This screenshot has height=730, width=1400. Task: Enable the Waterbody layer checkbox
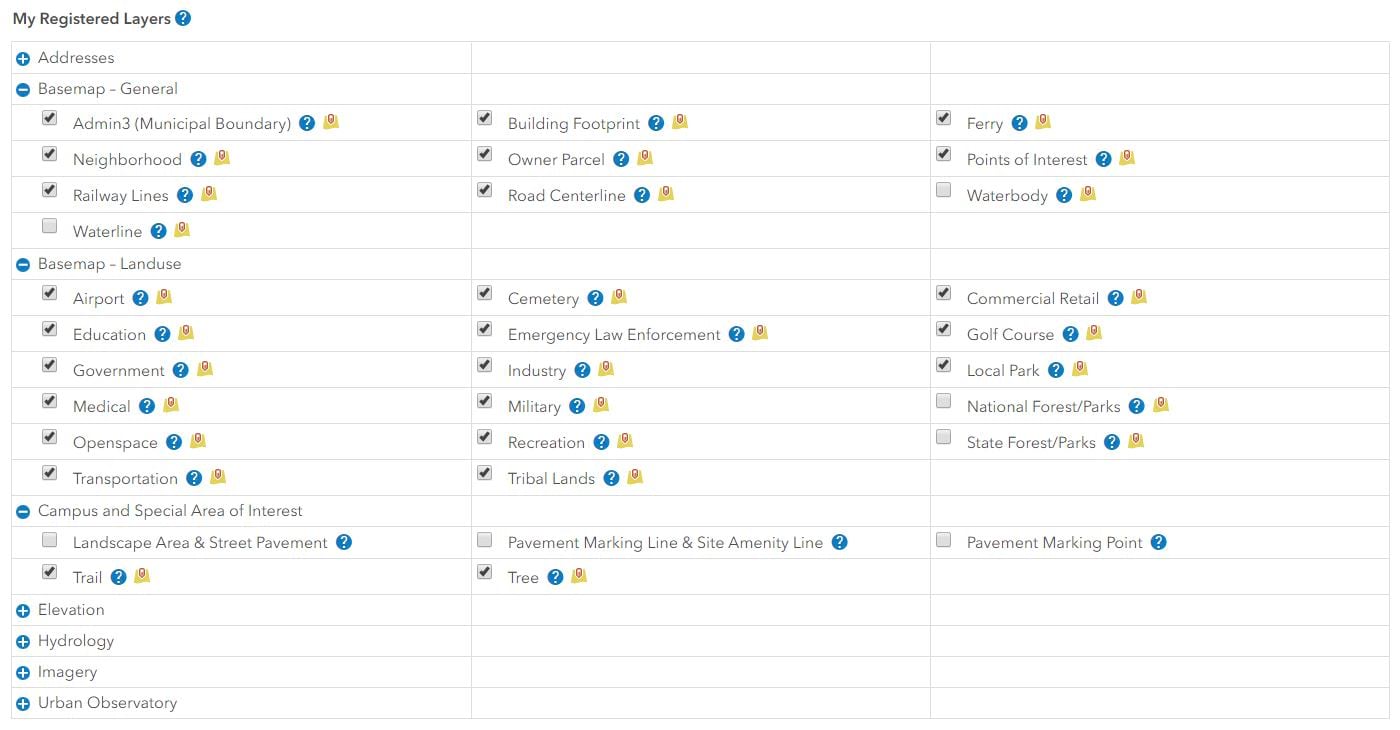944,190
